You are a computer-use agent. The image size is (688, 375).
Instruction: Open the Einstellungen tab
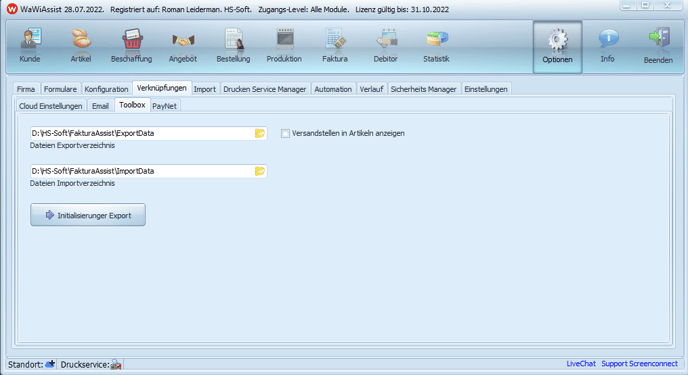[x=486, y=89]
